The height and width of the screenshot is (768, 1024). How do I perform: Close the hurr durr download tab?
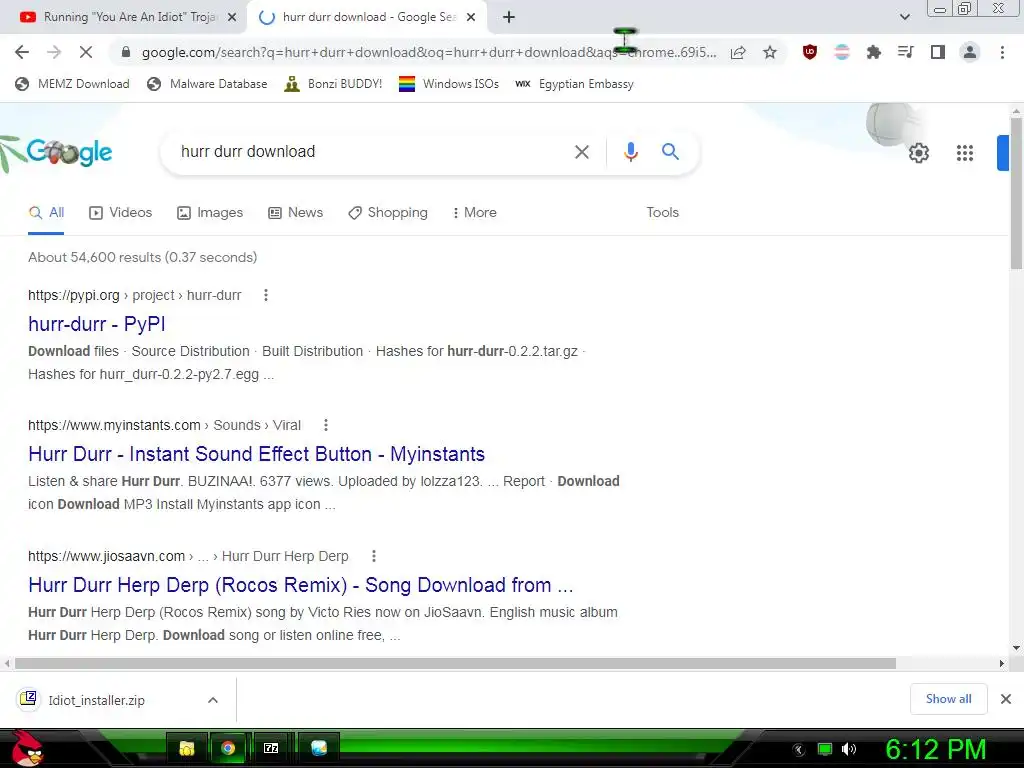click(471, 18)
